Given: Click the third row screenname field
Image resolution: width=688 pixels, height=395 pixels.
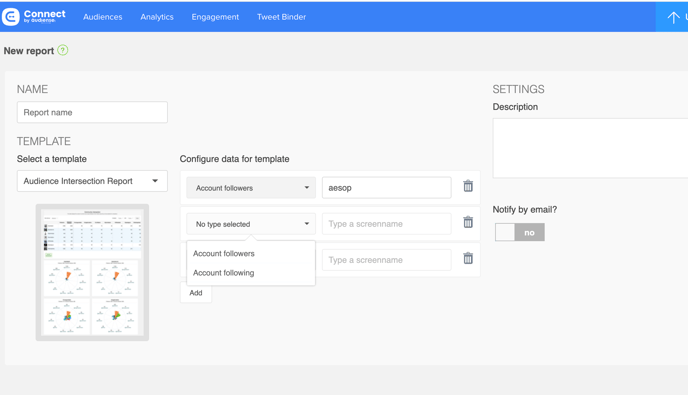Looking at the screenshot, I should pos(387,260).
